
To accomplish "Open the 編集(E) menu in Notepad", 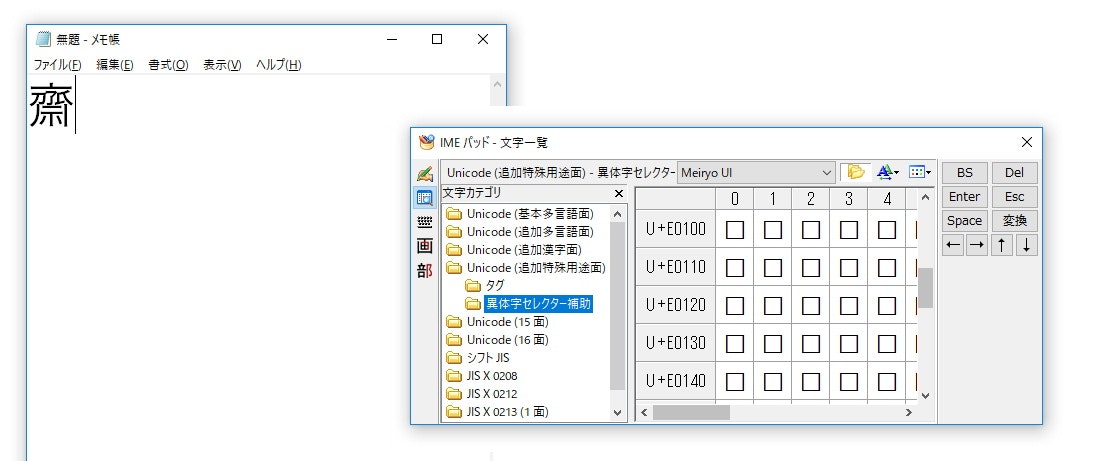I will click(x=115, y=65).
